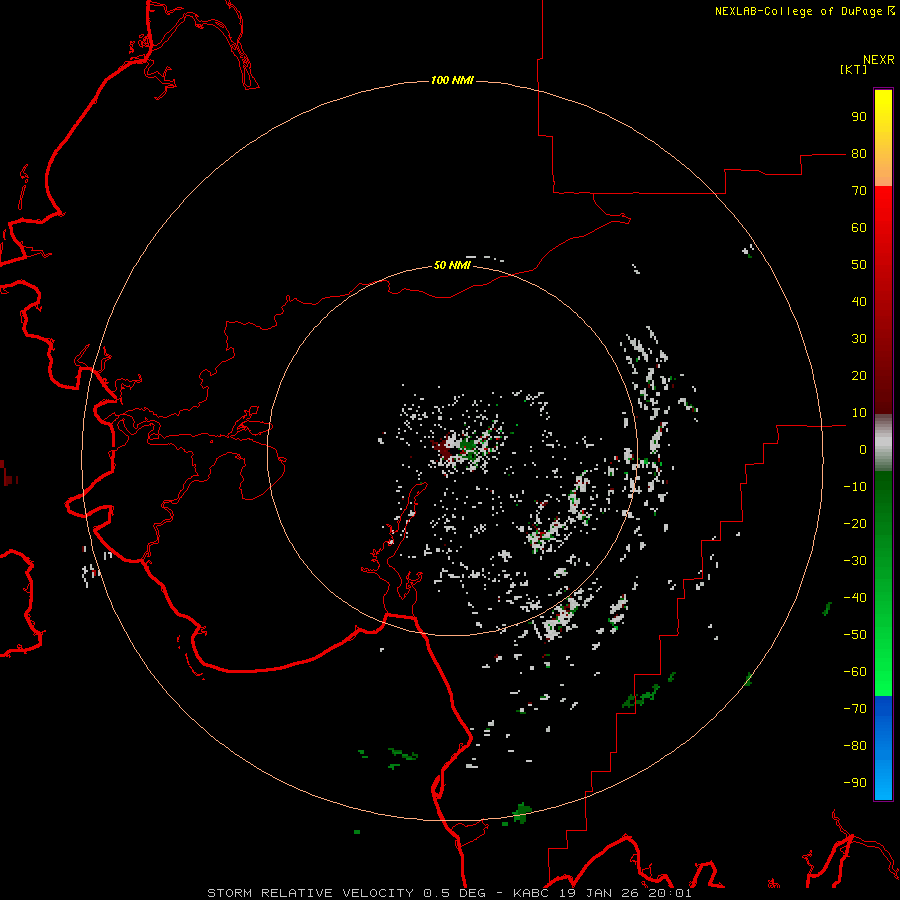
Task: Click the 50 NMI range ring label
Action: (x=452, y=265)
